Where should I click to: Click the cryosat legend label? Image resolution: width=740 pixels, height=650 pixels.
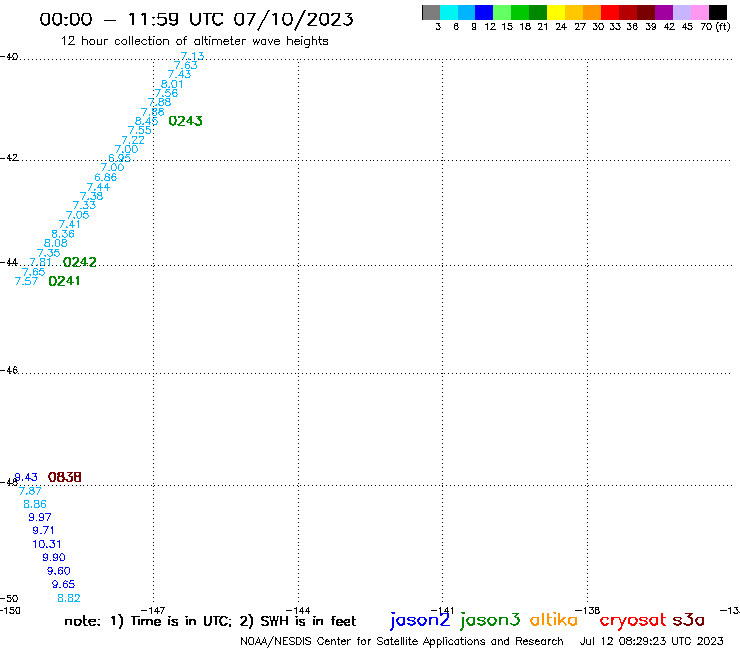[633, 621]
